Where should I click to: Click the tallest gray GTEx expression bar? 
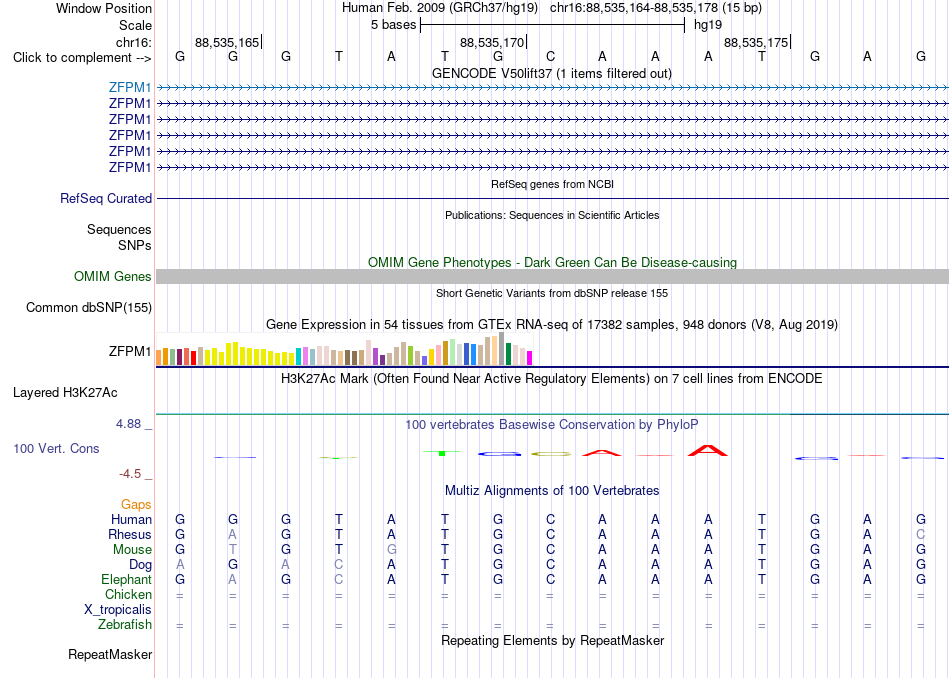point(501,348)
